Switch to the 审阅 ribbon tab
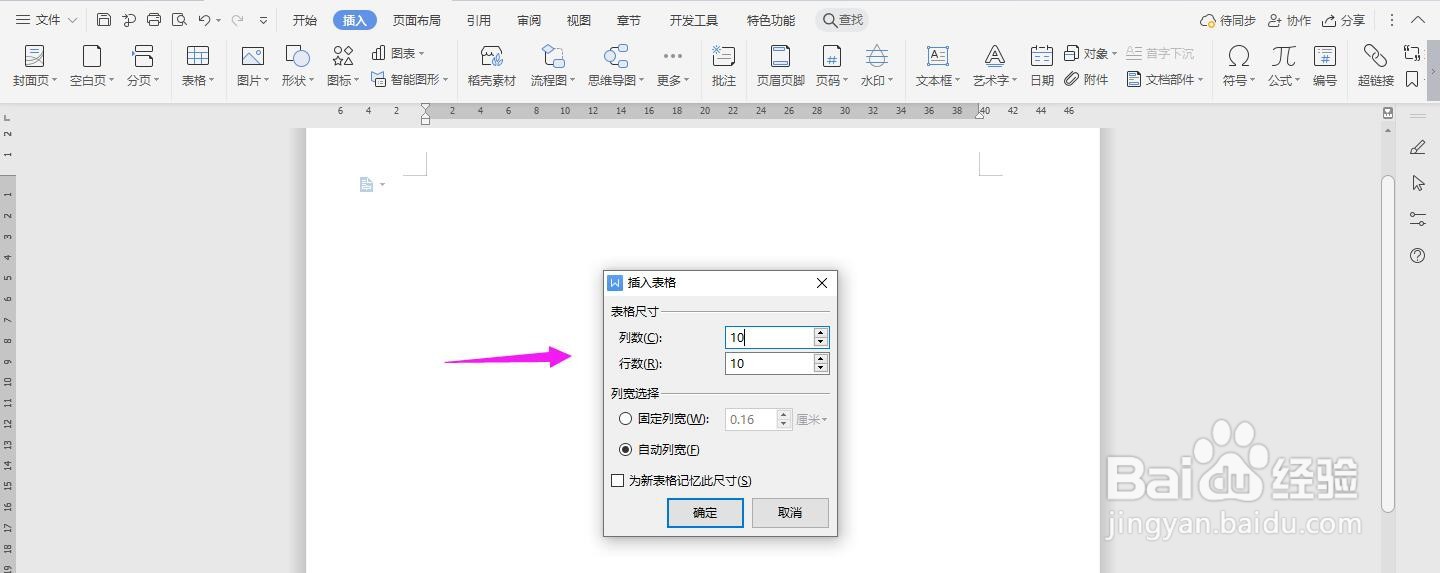This screenshot has width=1440, height=573. click(x=530, y=20)
